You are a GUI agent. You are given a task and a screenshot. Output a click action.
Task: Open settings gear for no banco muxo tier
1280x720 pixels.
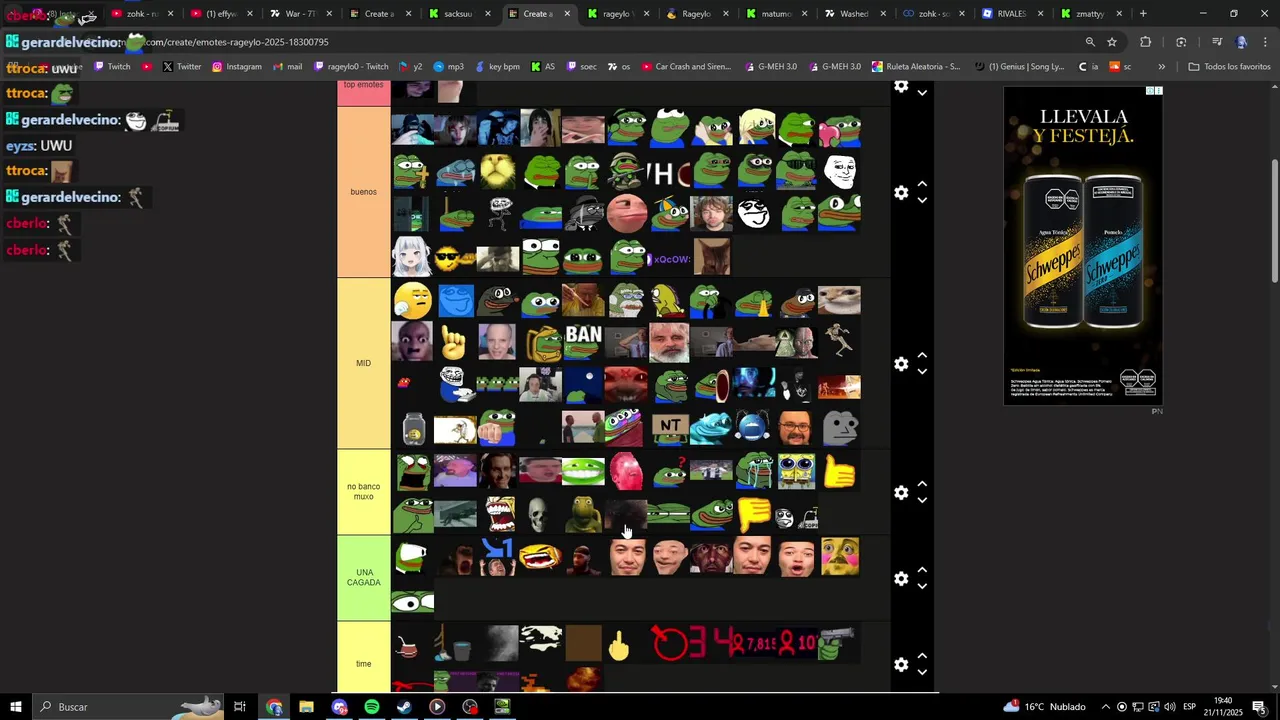tap(901, 492)
